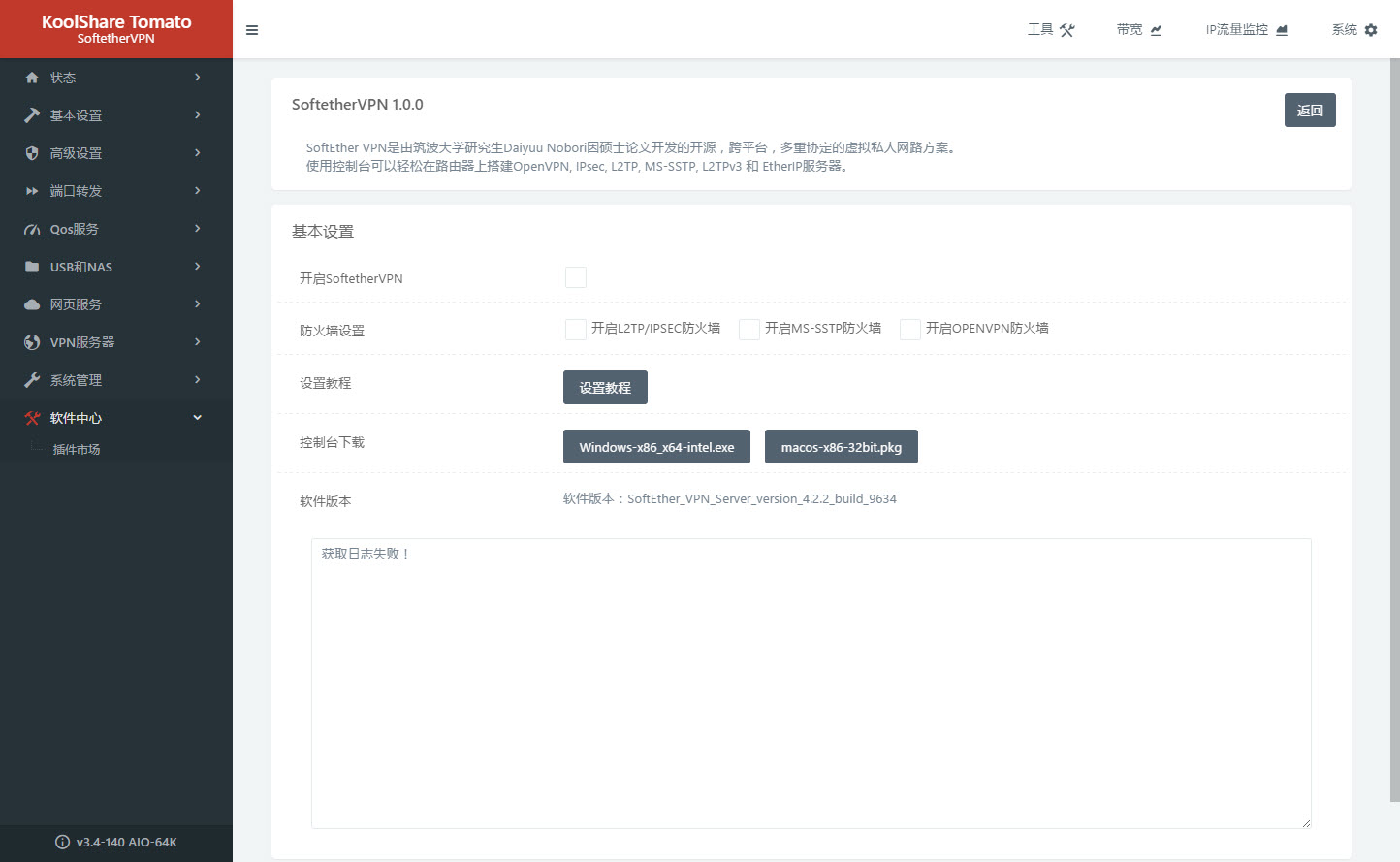Click the home icon next to 状态
1400x862 pixels.
pos(32,78)
